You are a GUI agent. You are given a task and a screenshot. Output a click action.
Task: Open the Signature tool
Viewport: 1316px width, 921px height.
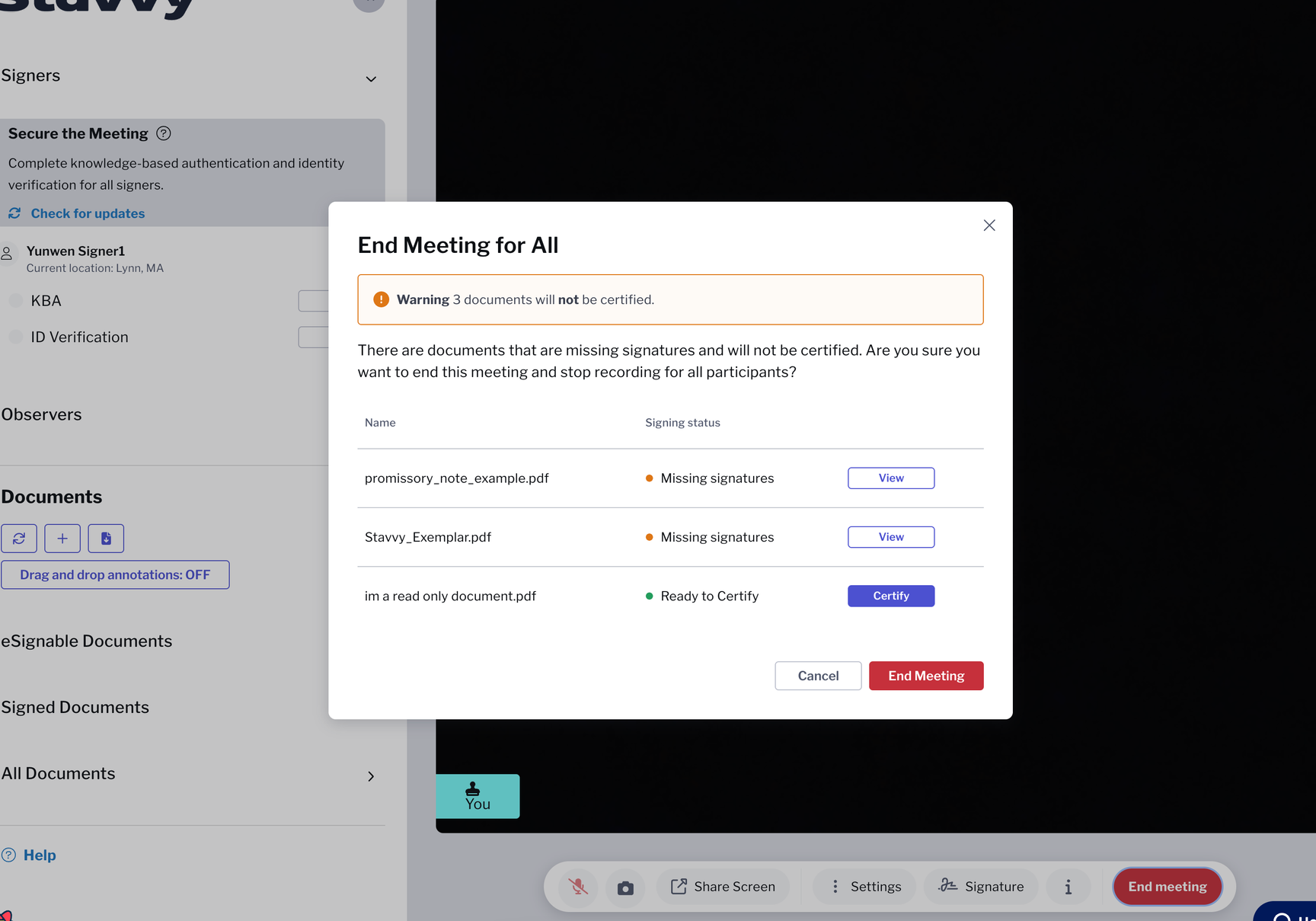click(x=981, y=887)
